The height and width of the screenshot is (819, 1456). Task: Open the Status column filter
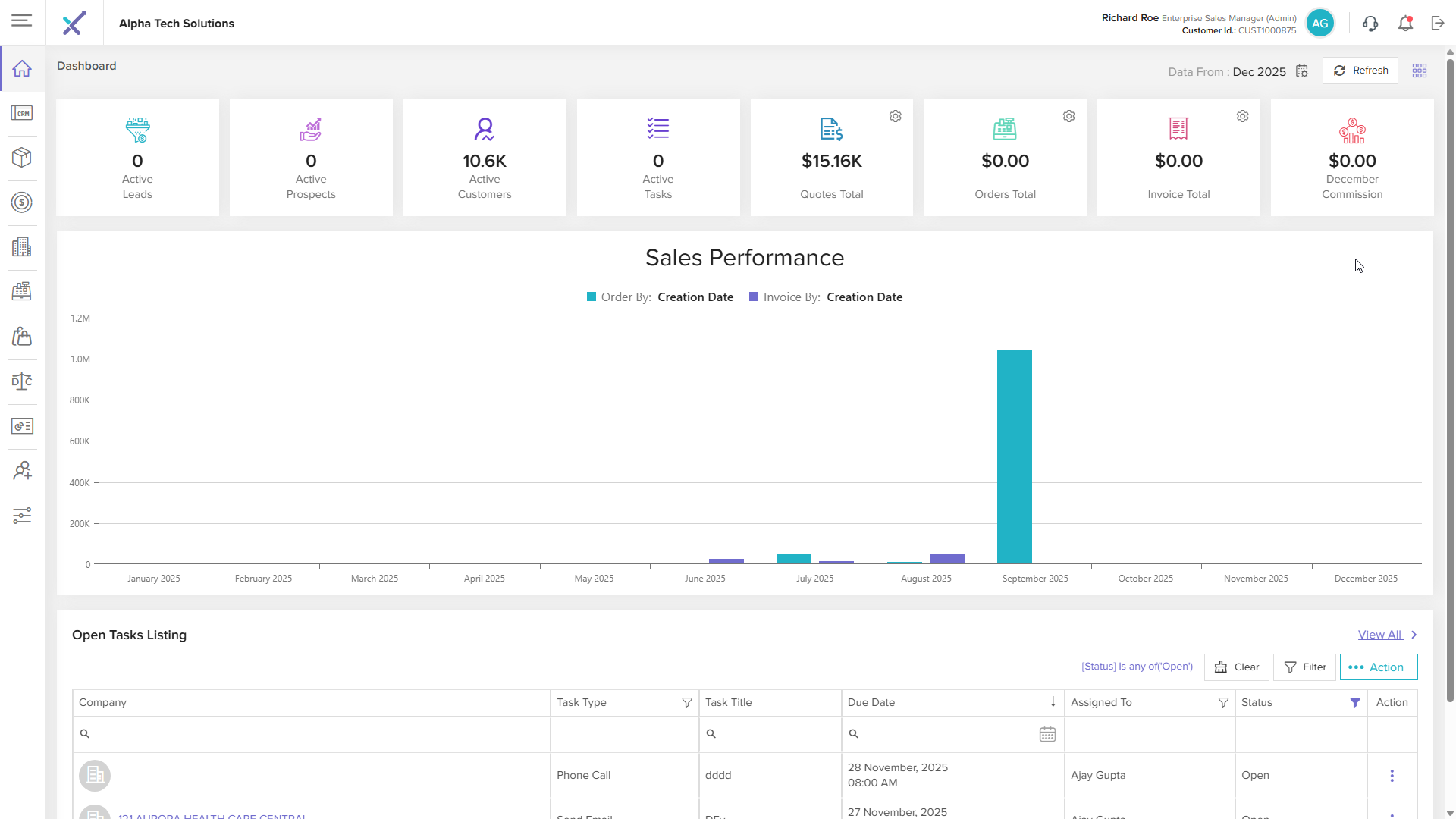tap(1355, 703)
